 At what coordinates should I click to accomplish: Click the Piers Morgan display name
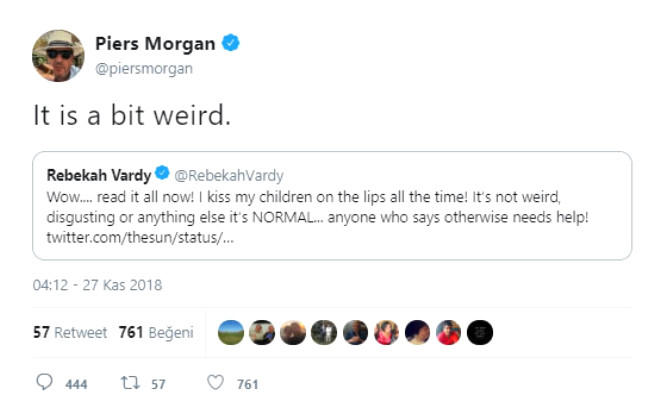(x=155, y=43)
